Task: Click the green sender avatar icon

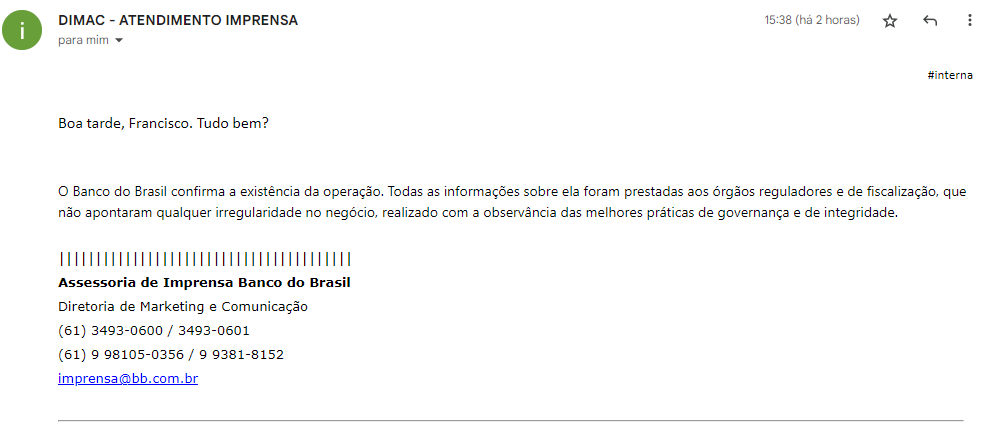Action: pyautogui.click(x=22, y=30)
